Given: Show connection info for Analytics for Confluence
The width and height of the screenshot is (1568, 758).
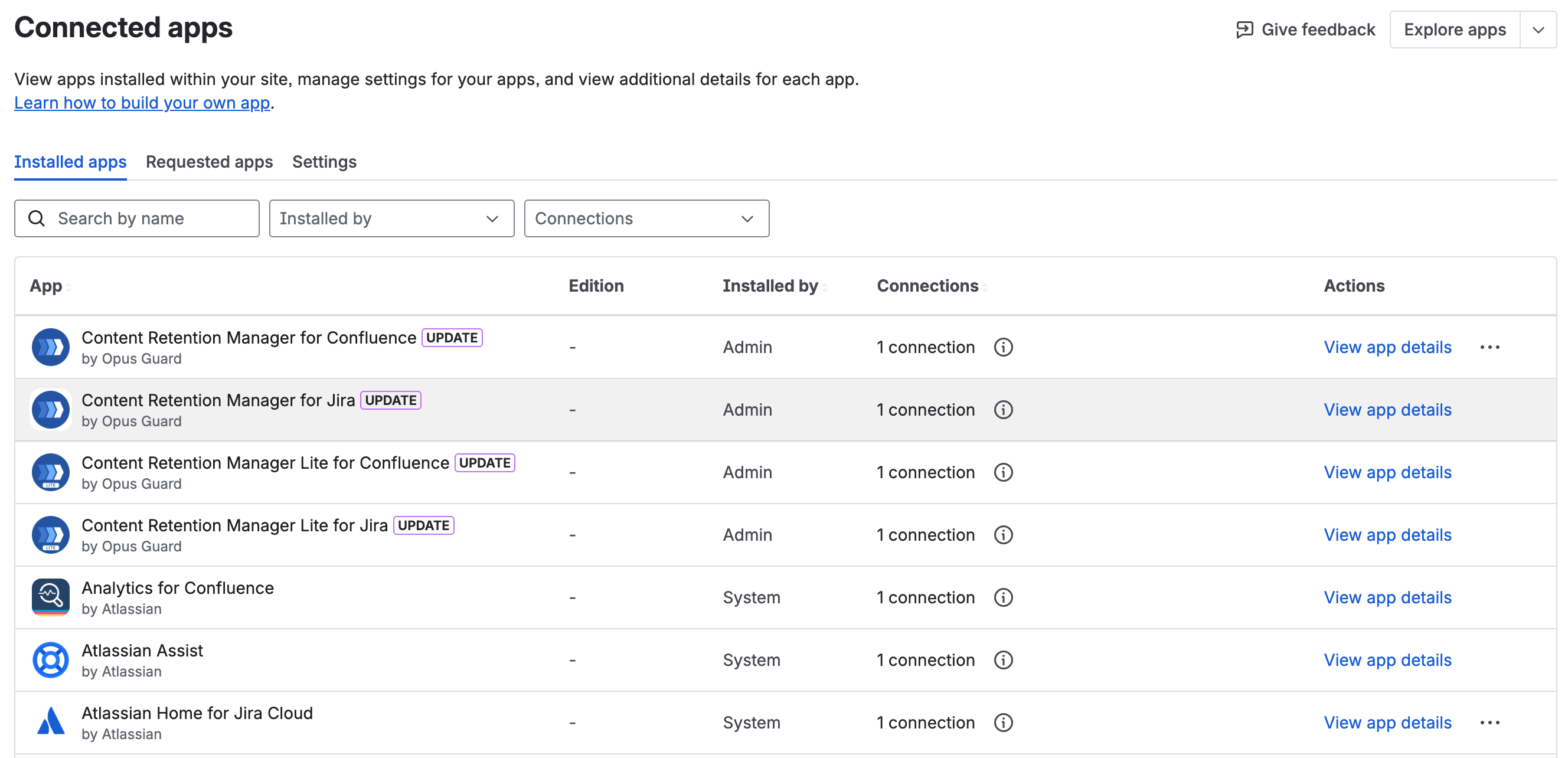Looking at the screenshot, I should tap(1003, 597).
